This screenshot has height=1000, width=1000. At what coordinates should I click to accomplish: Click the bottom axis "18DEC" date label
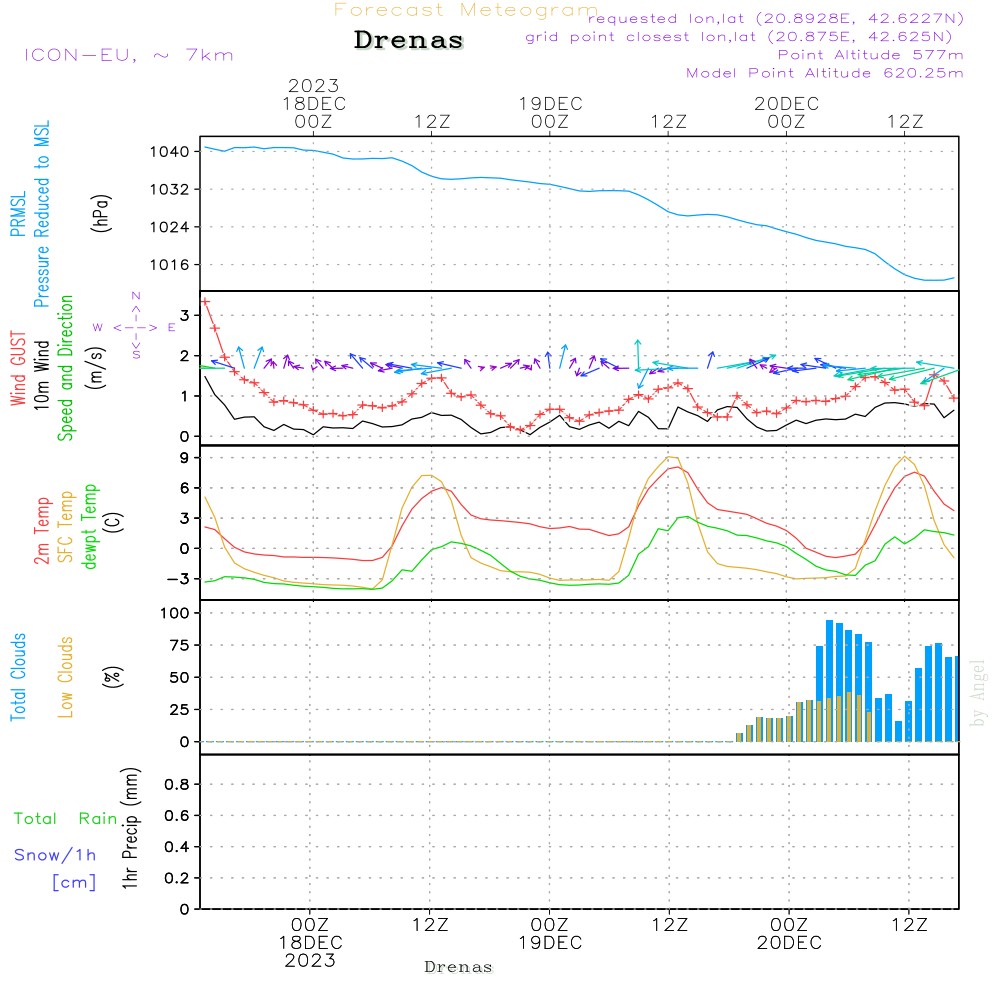pos(311,943)
